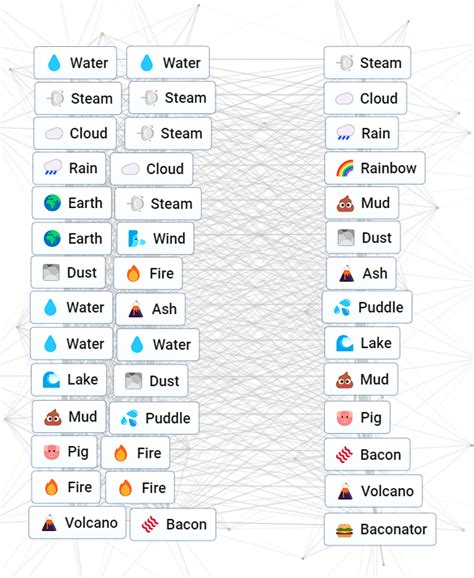Click the Rain cloud icon in the right column
Image resolution: width=474 pixels, height=578 pixels.
click(x=345, y=133)
